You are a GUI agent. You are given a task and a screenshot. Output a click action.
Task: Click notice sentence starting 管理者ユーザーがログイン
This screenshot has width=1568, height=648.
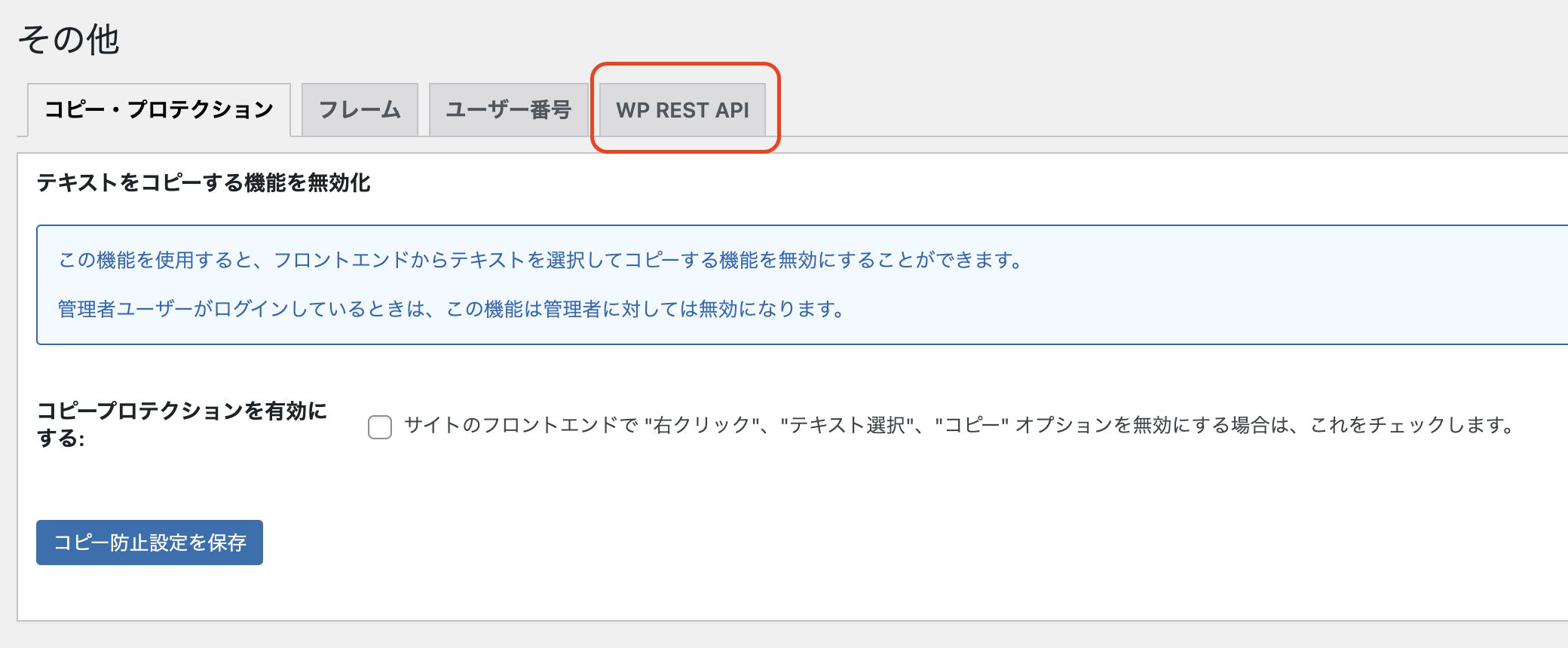[451, 310]
